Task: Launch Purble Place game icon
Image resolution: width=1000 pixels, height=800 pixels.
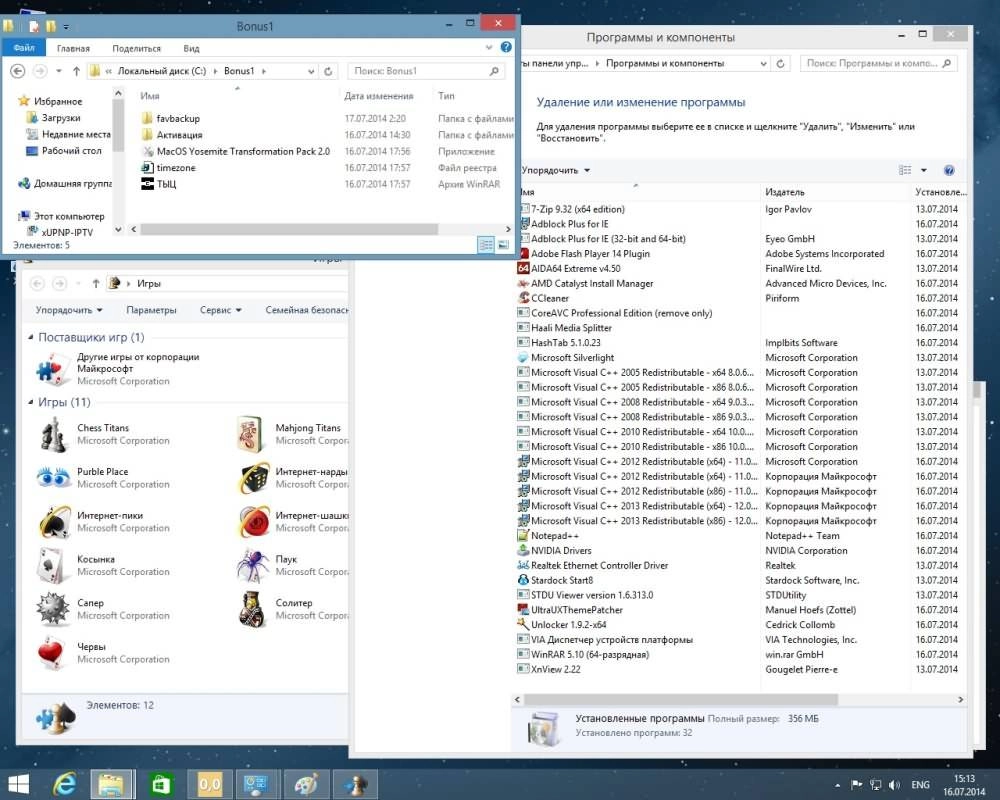Action: click(54, 477)
